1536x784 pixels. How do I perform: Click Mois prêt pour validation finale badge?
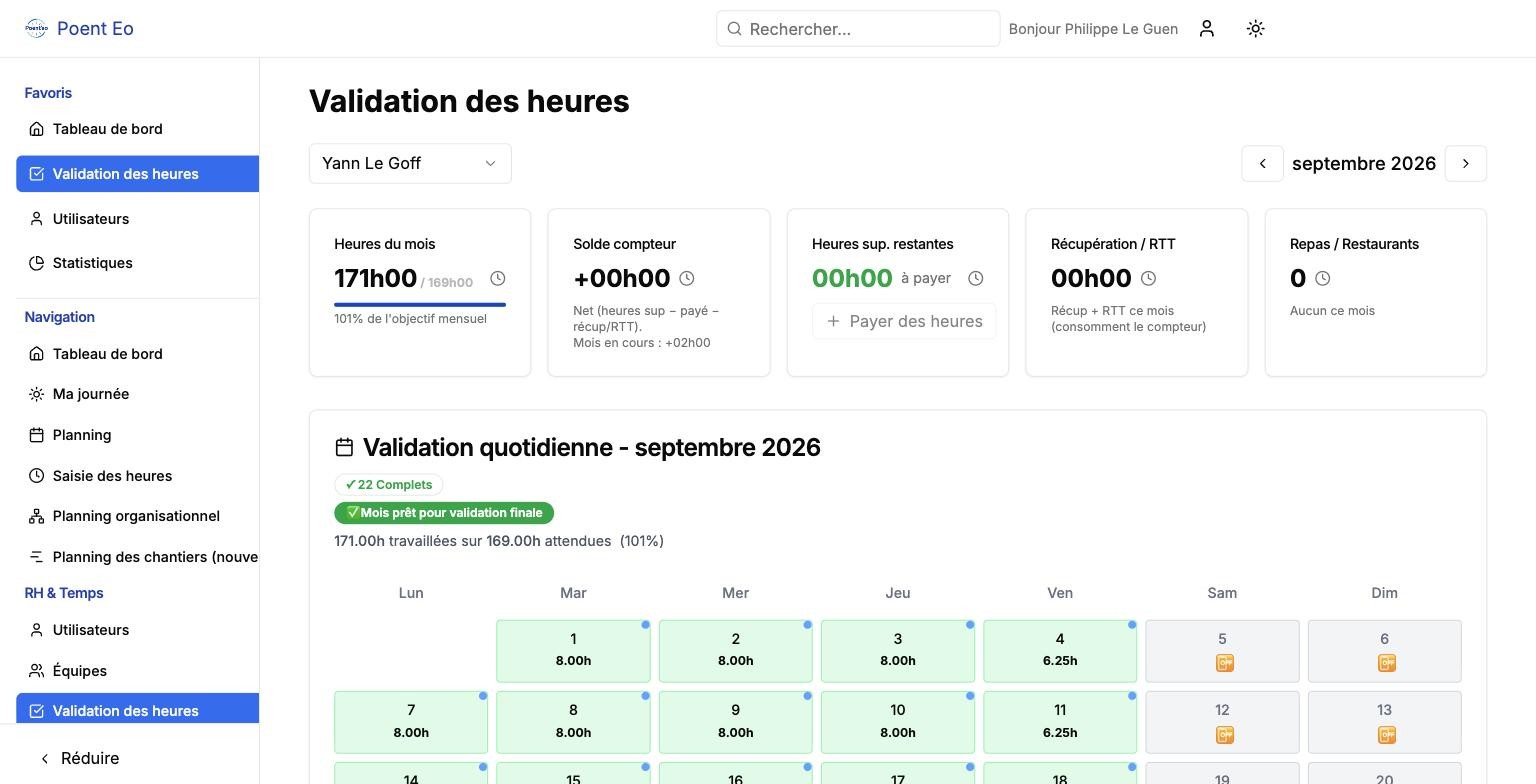[444, 513]
